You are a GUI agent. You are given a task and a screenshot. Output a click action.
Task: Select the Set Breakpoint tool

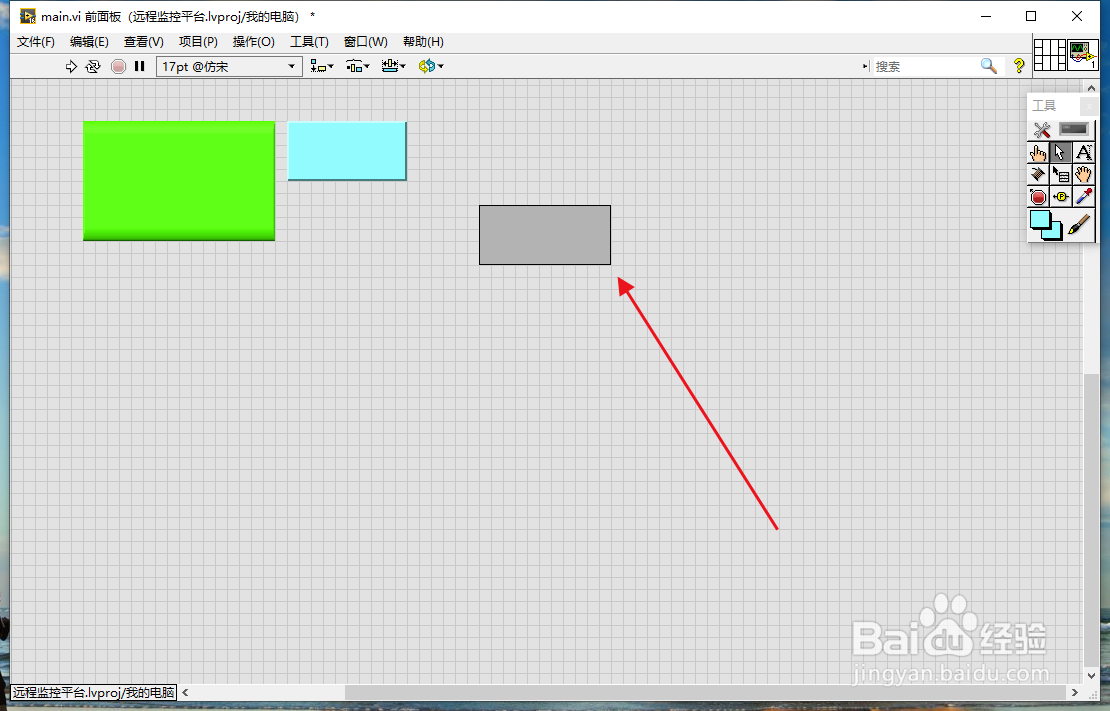1038,197
